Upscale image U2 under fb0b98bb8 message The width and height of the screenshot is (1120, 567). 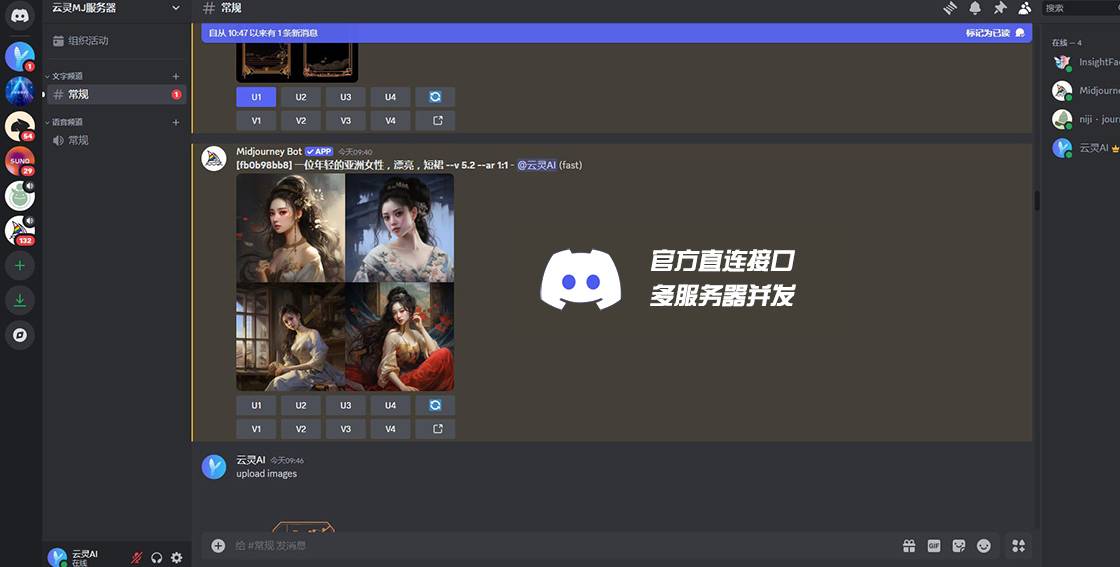301,406
